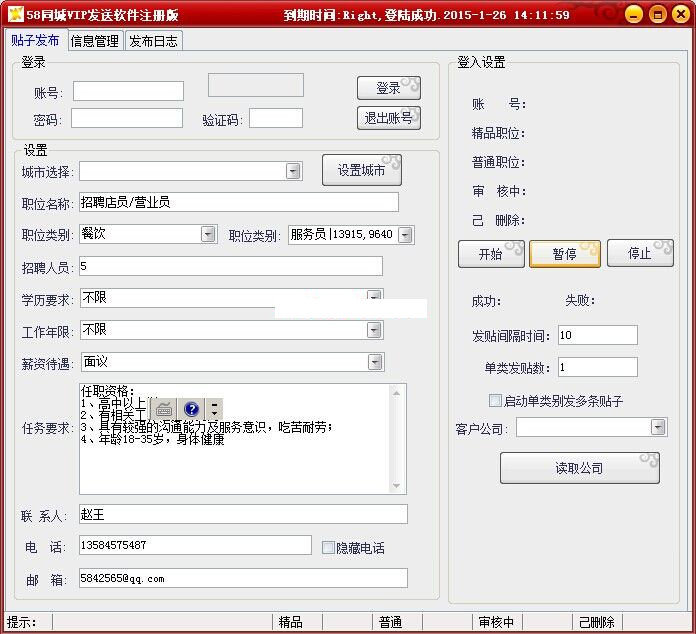Close the 58同城 software window

click(x=680, y=14)
